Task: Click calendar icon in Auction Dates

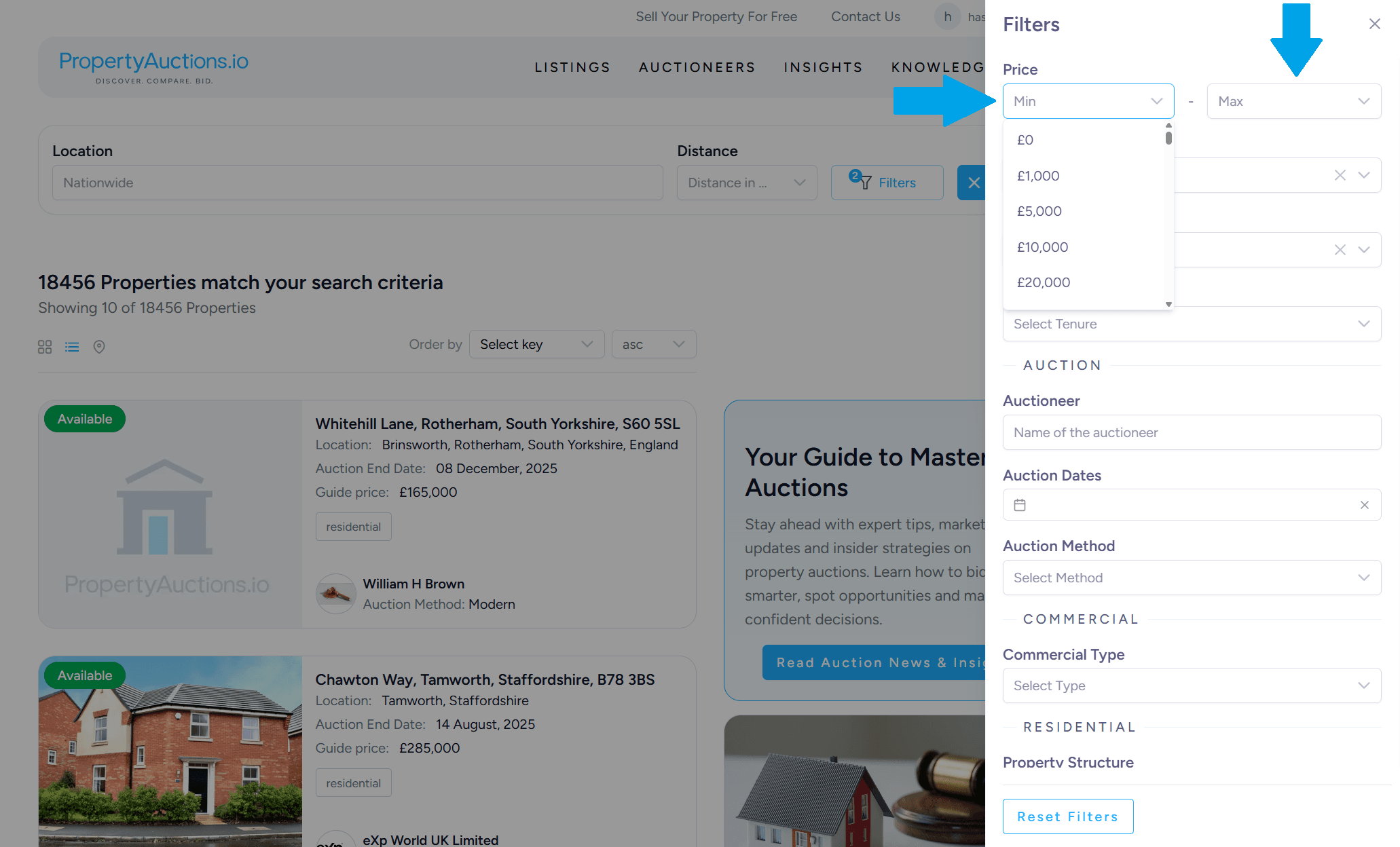Action: [x=1020, y=505]
